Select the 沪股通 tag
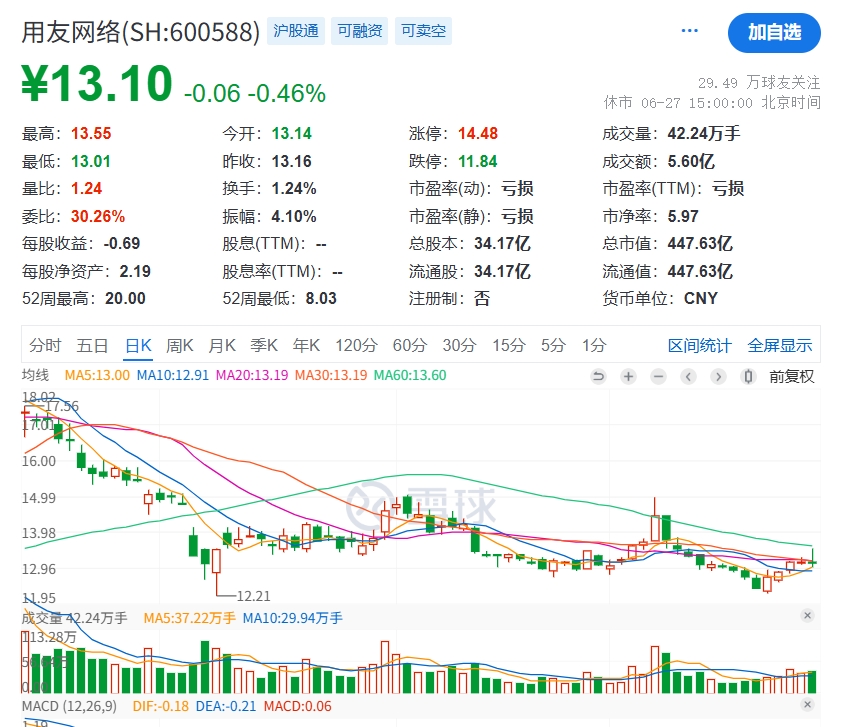 [296, 31]
